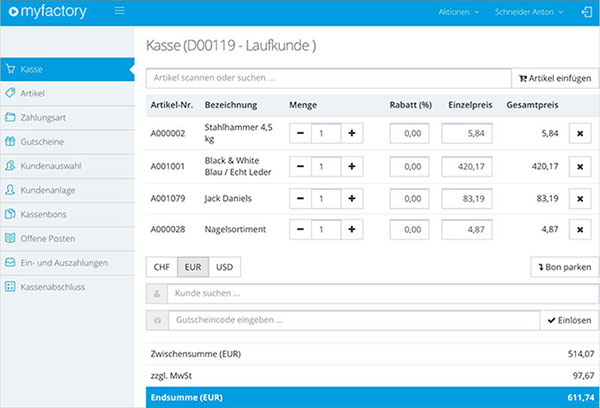Decrease quantity of Stahlhammer 4,5 kg
This screenshot has width=600, height=408.
[300, 133]
